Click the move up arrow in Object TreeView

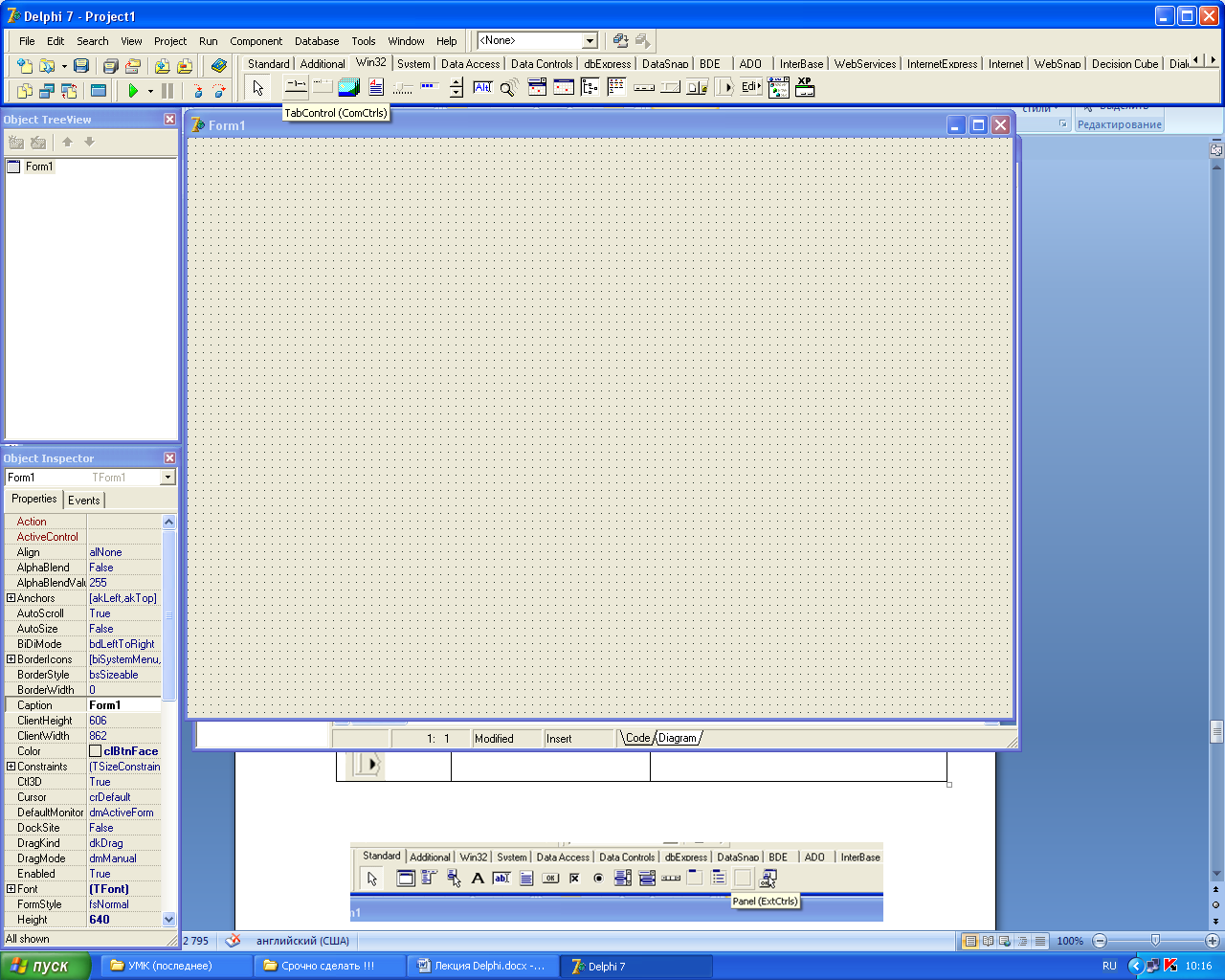pyautogui.click(x=67, y=142)
